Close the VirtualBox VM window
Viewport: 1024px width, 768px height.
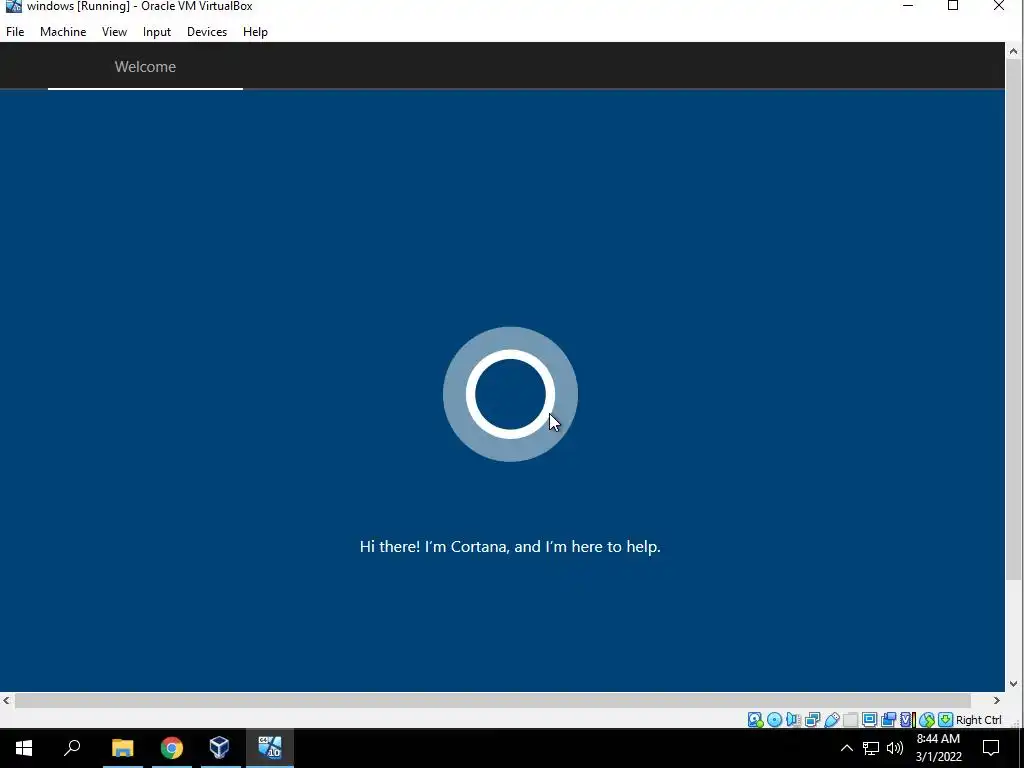(x=999, y=6)
